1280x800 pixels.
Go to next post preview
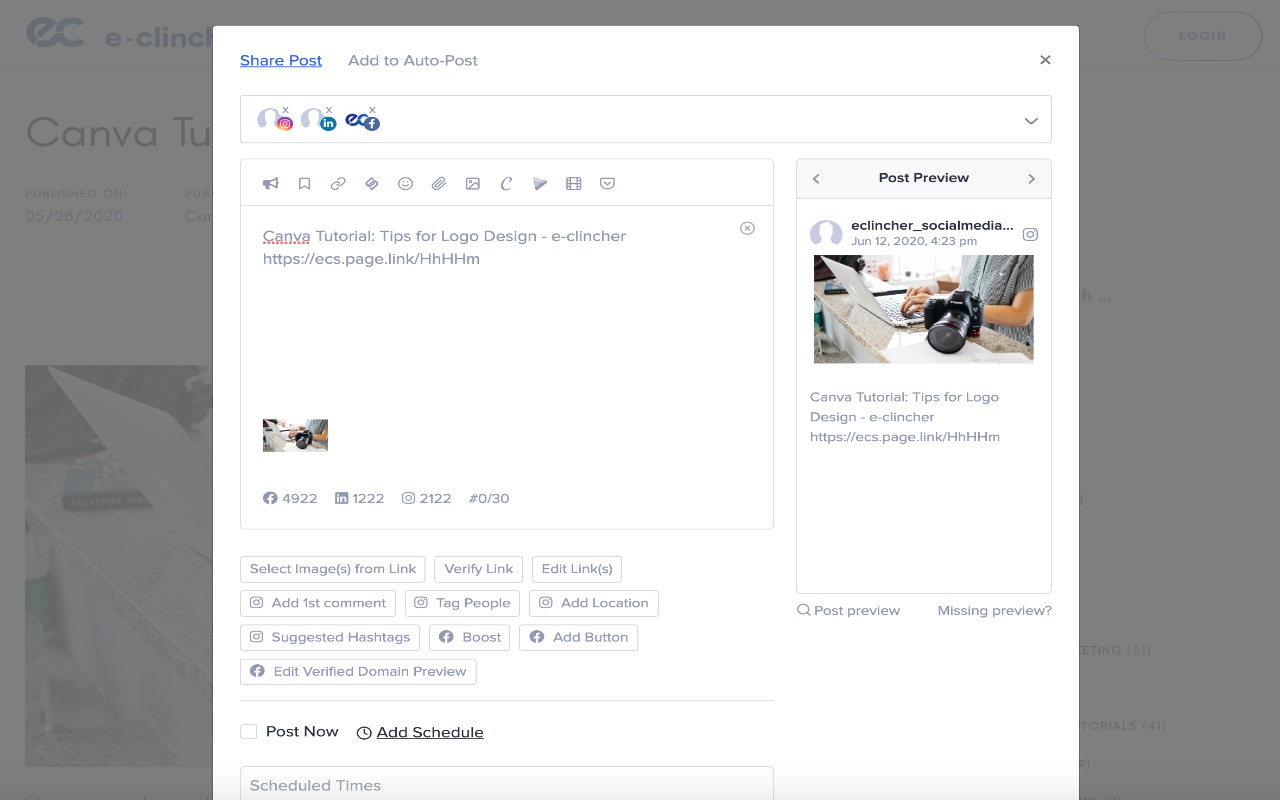coord(1031,179)
